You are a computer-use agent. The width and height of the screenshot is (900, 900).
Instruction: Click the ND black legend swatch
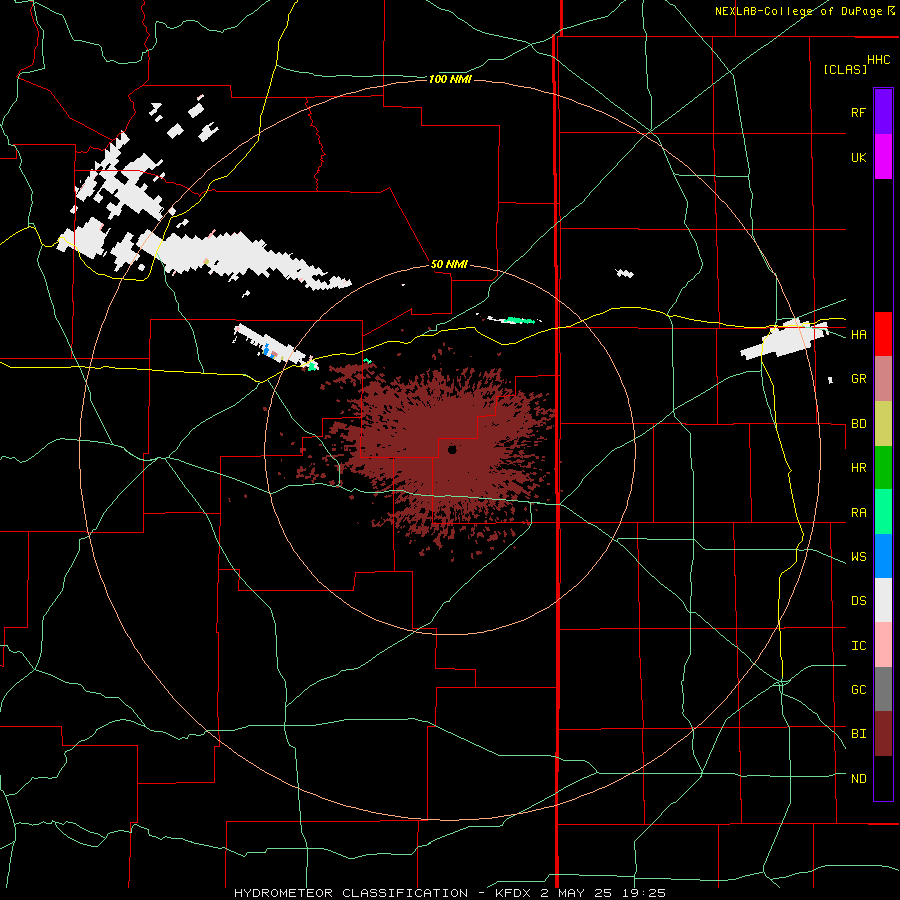[x=883, y=778]
